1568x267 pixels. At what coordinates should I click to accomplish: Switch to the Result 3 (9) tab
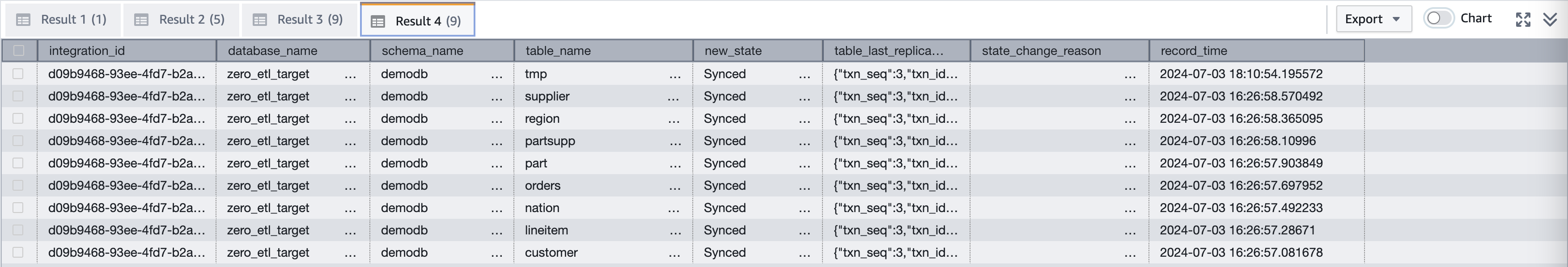pyautogui.click(x=298, y=19)
